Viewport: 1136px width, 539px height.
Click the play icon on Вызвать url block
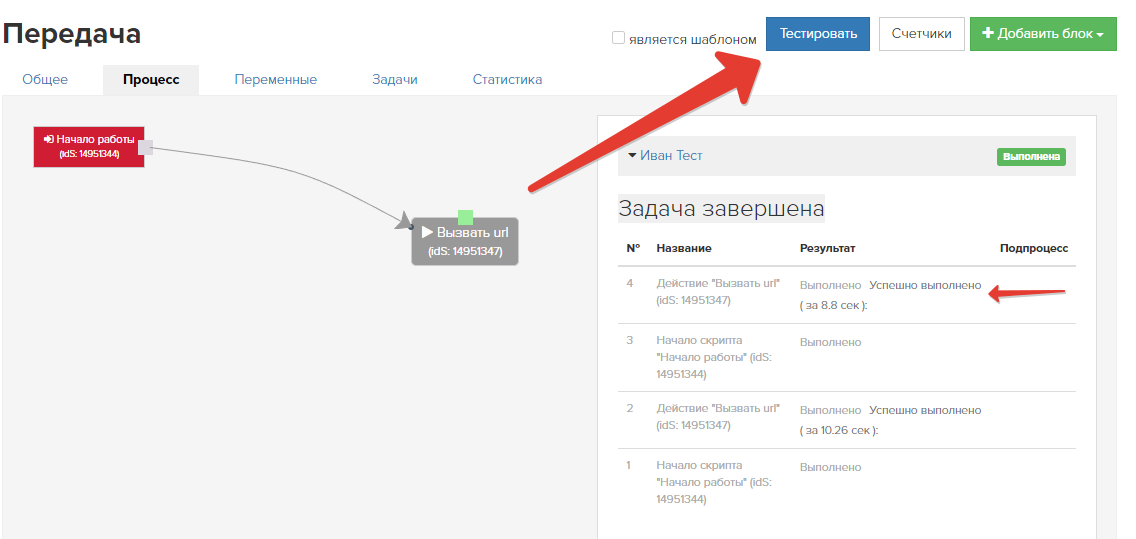[427, 233]
